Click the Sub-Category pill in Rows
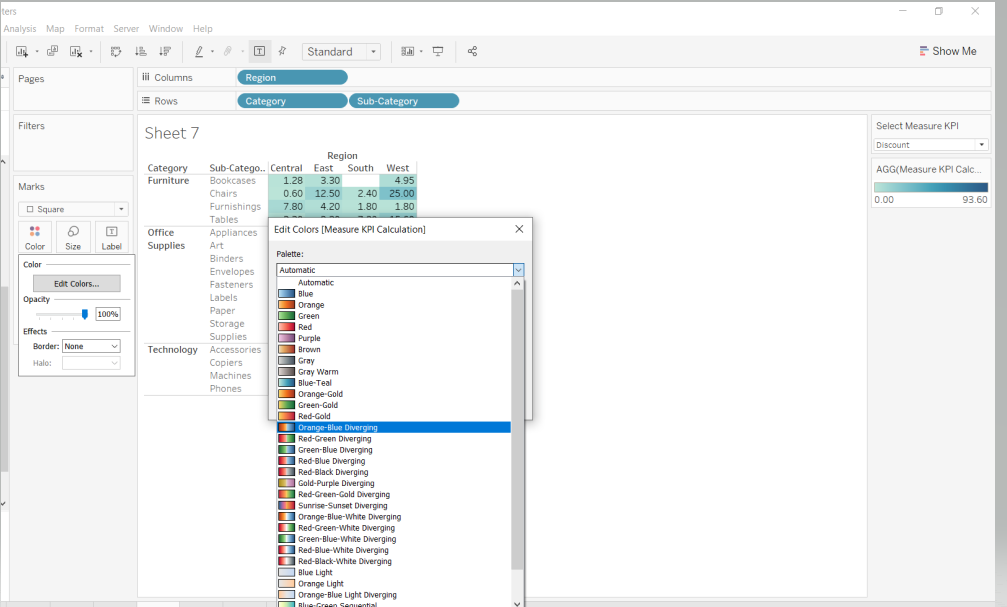This screenshot has width=1007, height=607. [404, 101]
